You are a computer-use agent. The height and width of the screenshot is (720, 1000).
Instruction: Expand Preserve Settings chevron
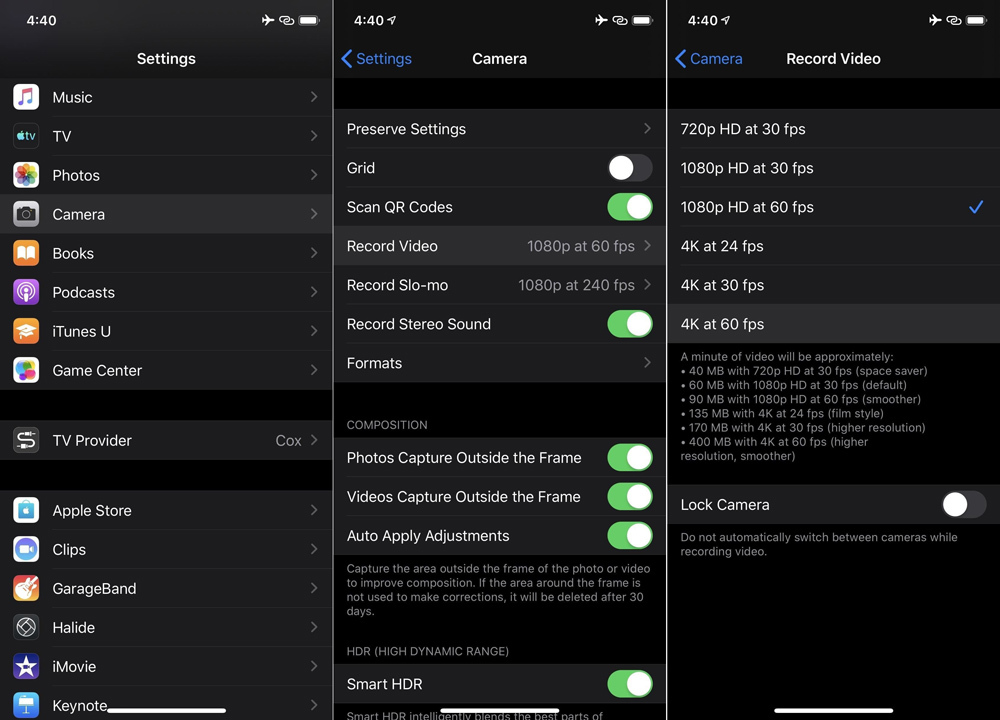click(x=647, y=129)
